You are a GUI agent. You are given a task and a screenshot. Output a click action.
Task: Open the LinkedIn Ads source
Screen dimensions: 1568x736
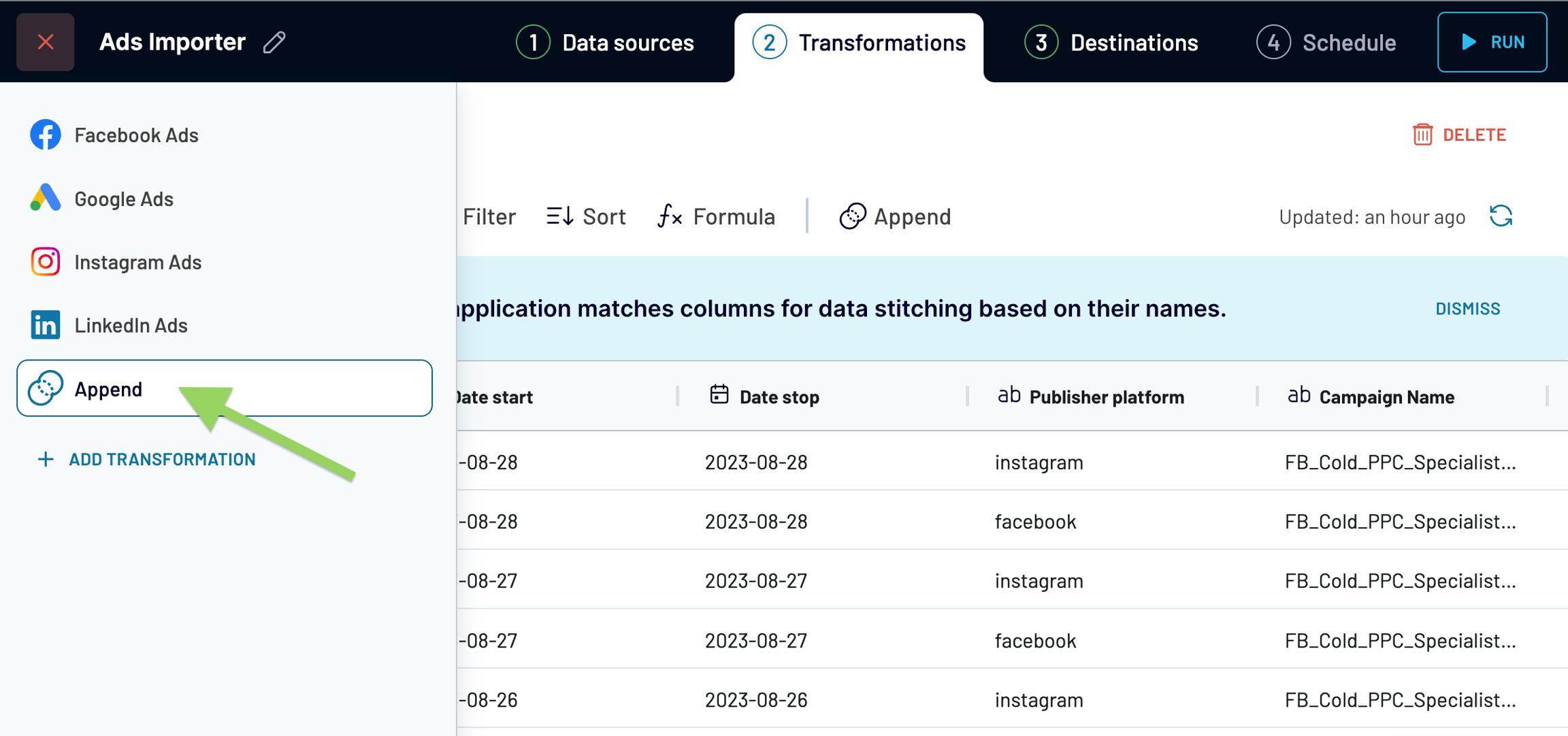coord(131,325)
